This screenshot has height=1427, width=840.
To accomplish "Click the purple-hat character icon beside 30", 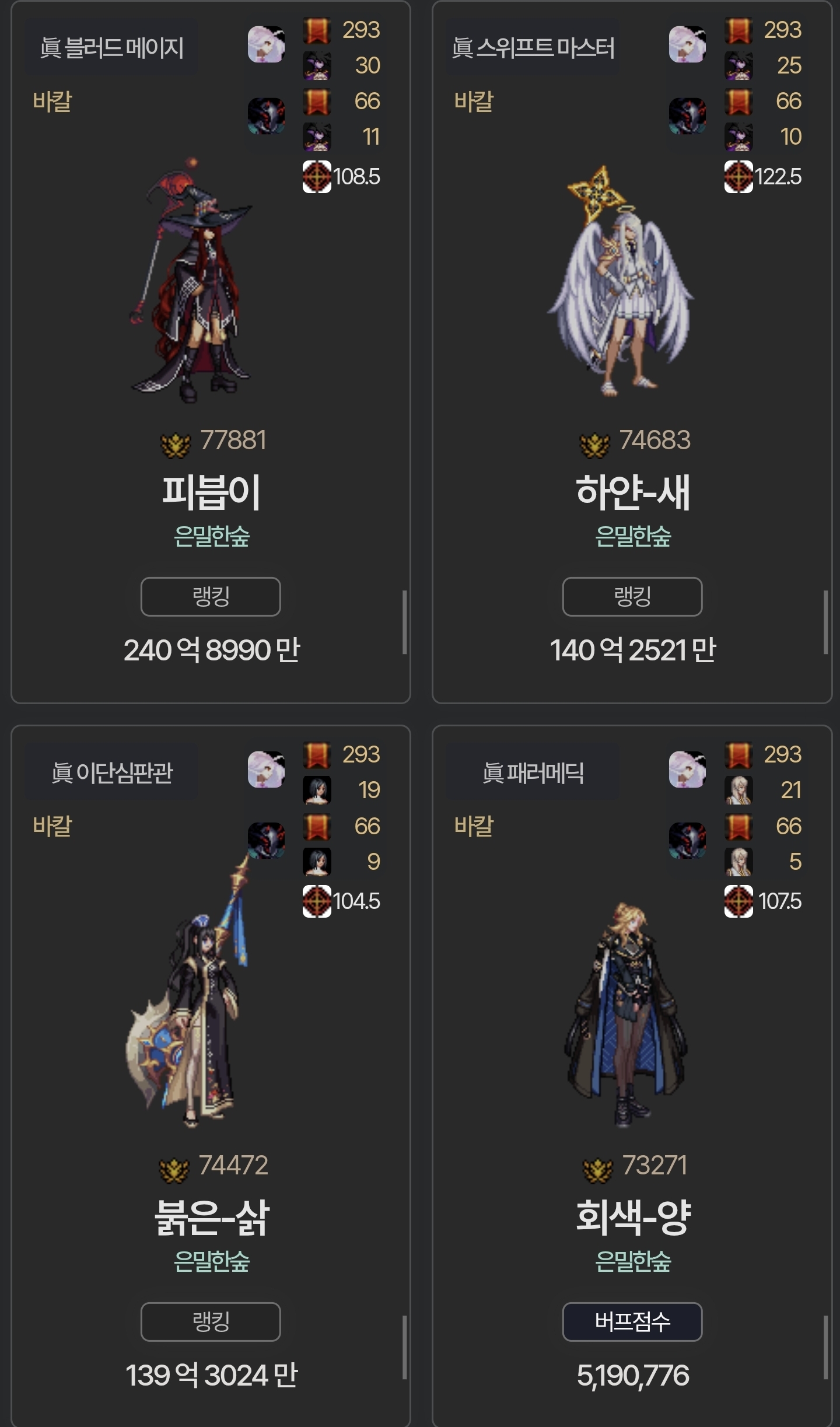I will [317, 66].
